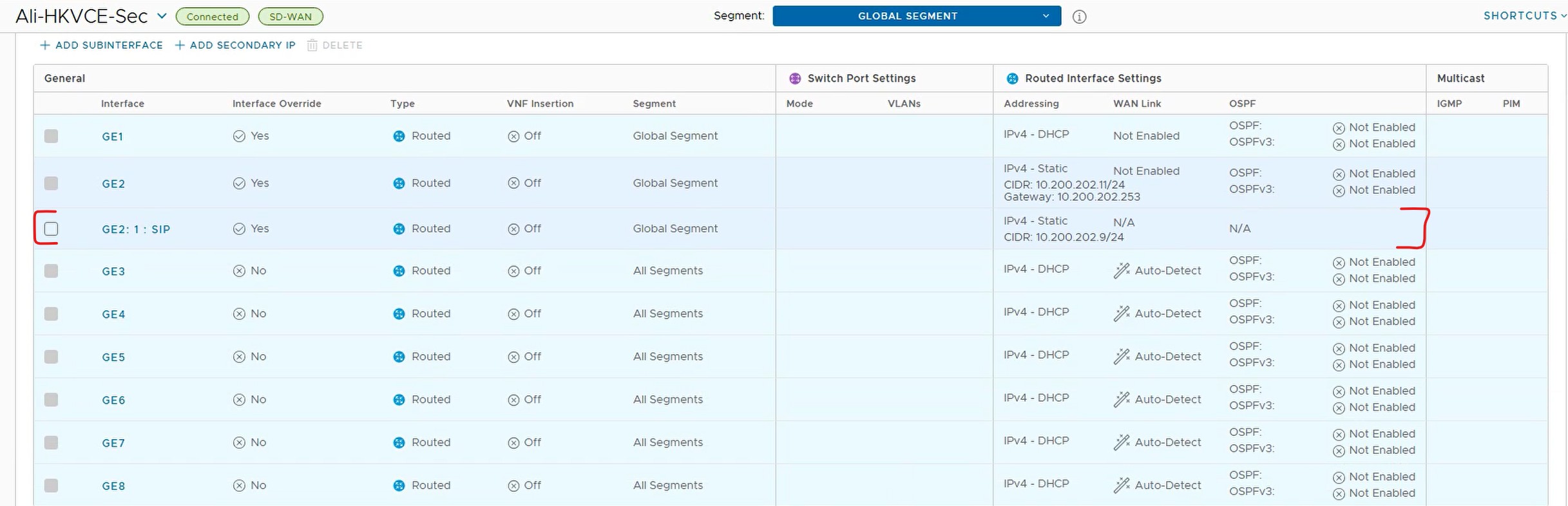Click the Auto-Detect wand icon for GE4
Viewport: 1568px width, 506px height.
coord(1122,314)
